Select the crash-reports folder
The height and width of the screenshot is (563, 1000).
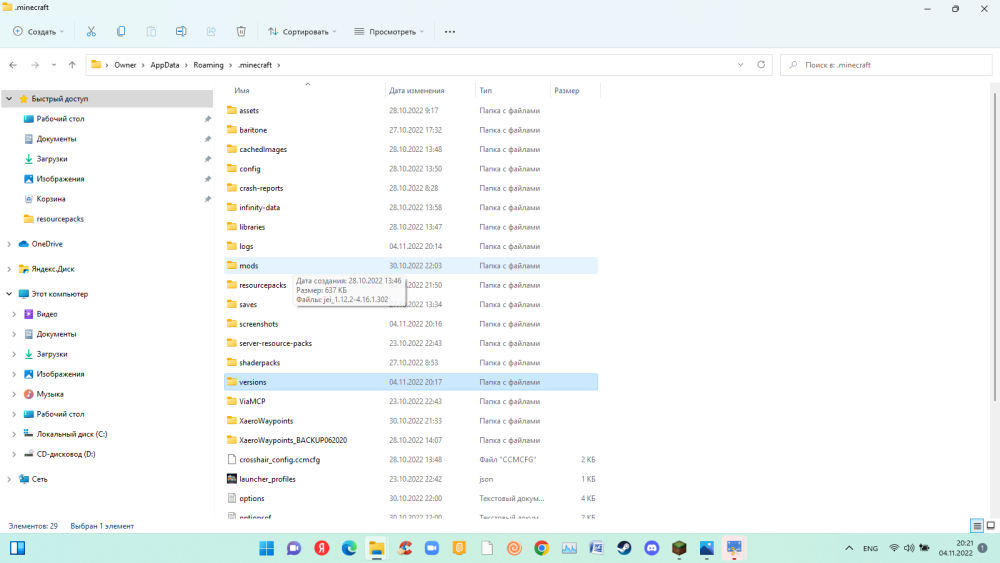(411, 188)
